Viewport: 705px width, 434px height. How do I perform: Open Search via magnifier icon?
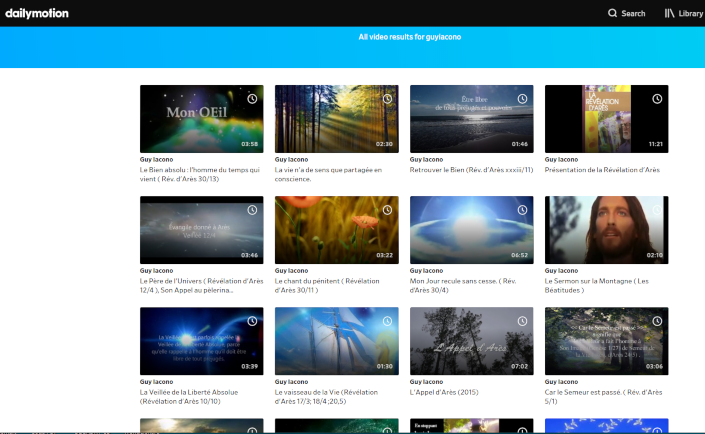[612, 13]
